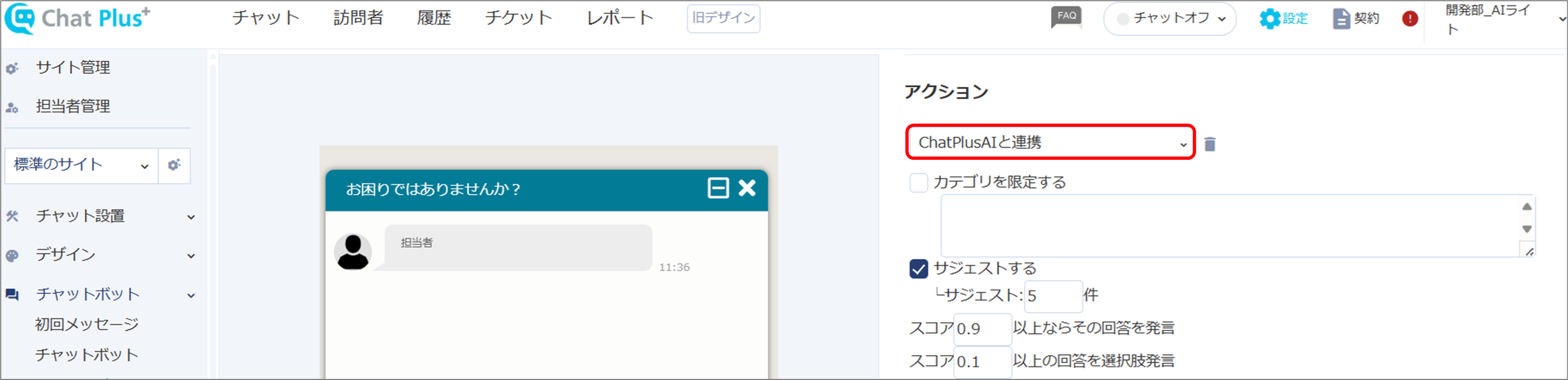This screenshot has height=380, width=1568.
Task: Open 担当者管理 in sidebar
Action: click(73, 106)
